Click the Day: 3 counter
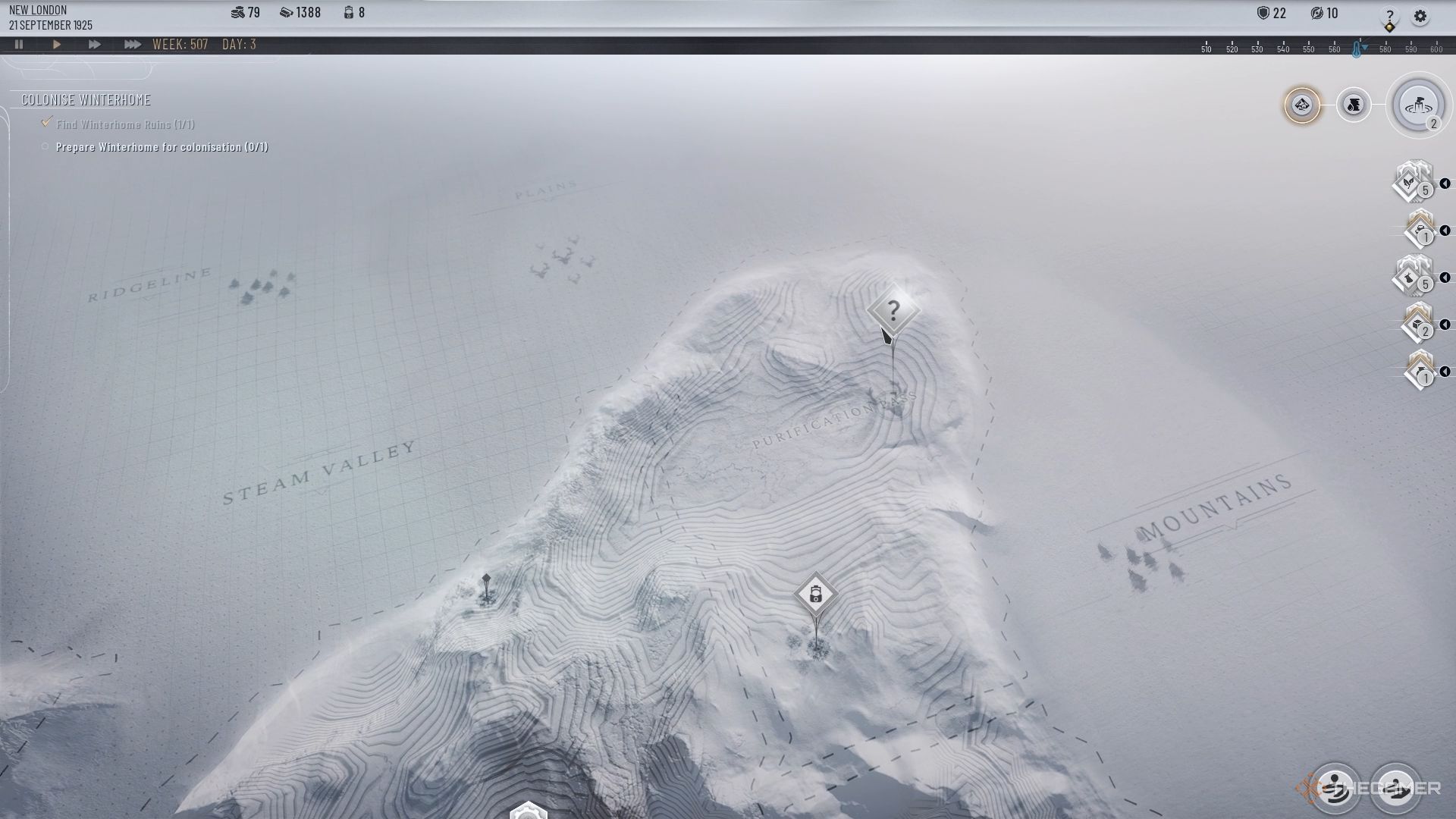Image resolution: width=1456 pixels, height=819 pixels. click(239, 45)
